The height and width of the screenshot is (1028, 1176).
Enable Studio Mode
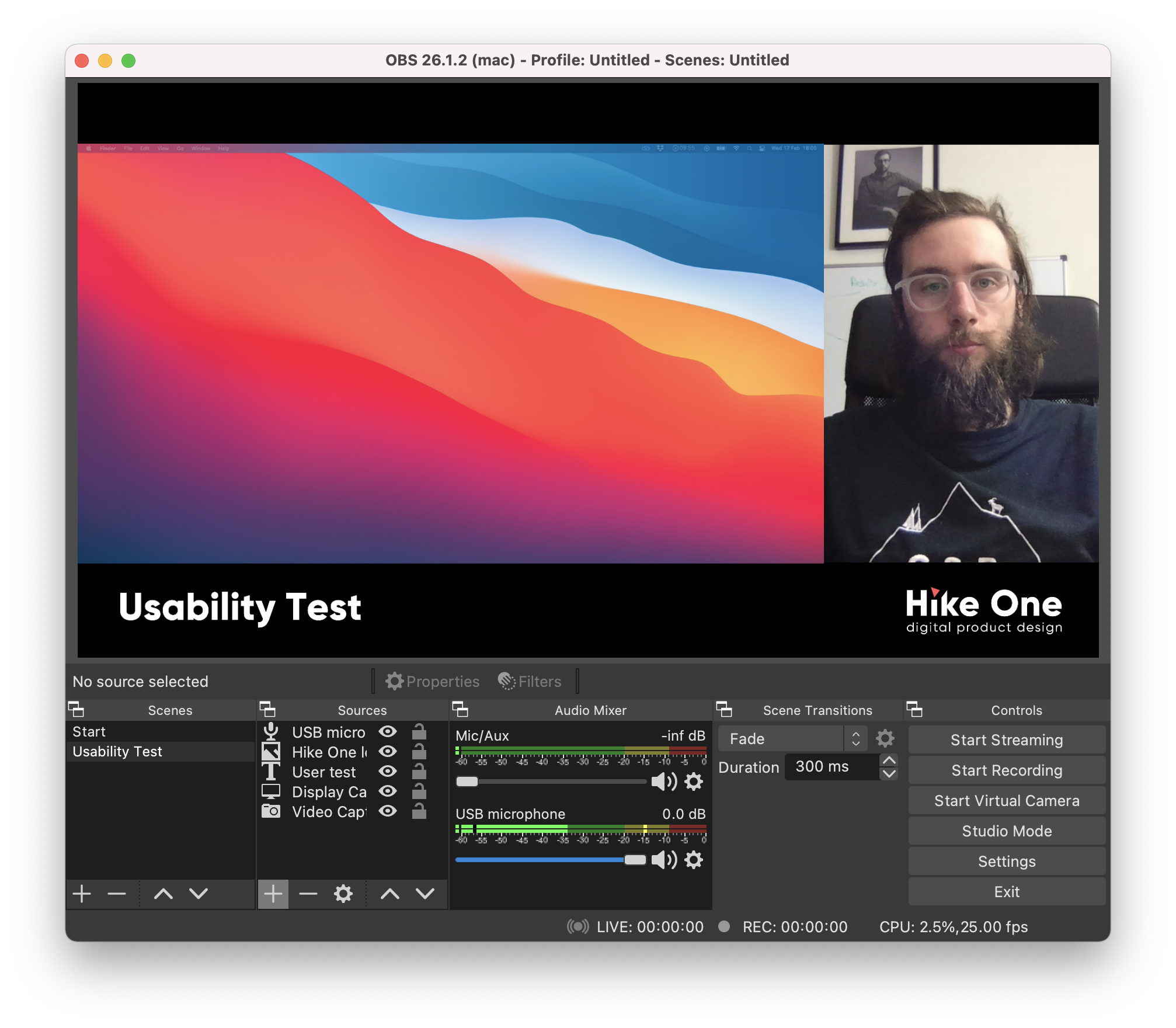click(x=1006, y=831)
